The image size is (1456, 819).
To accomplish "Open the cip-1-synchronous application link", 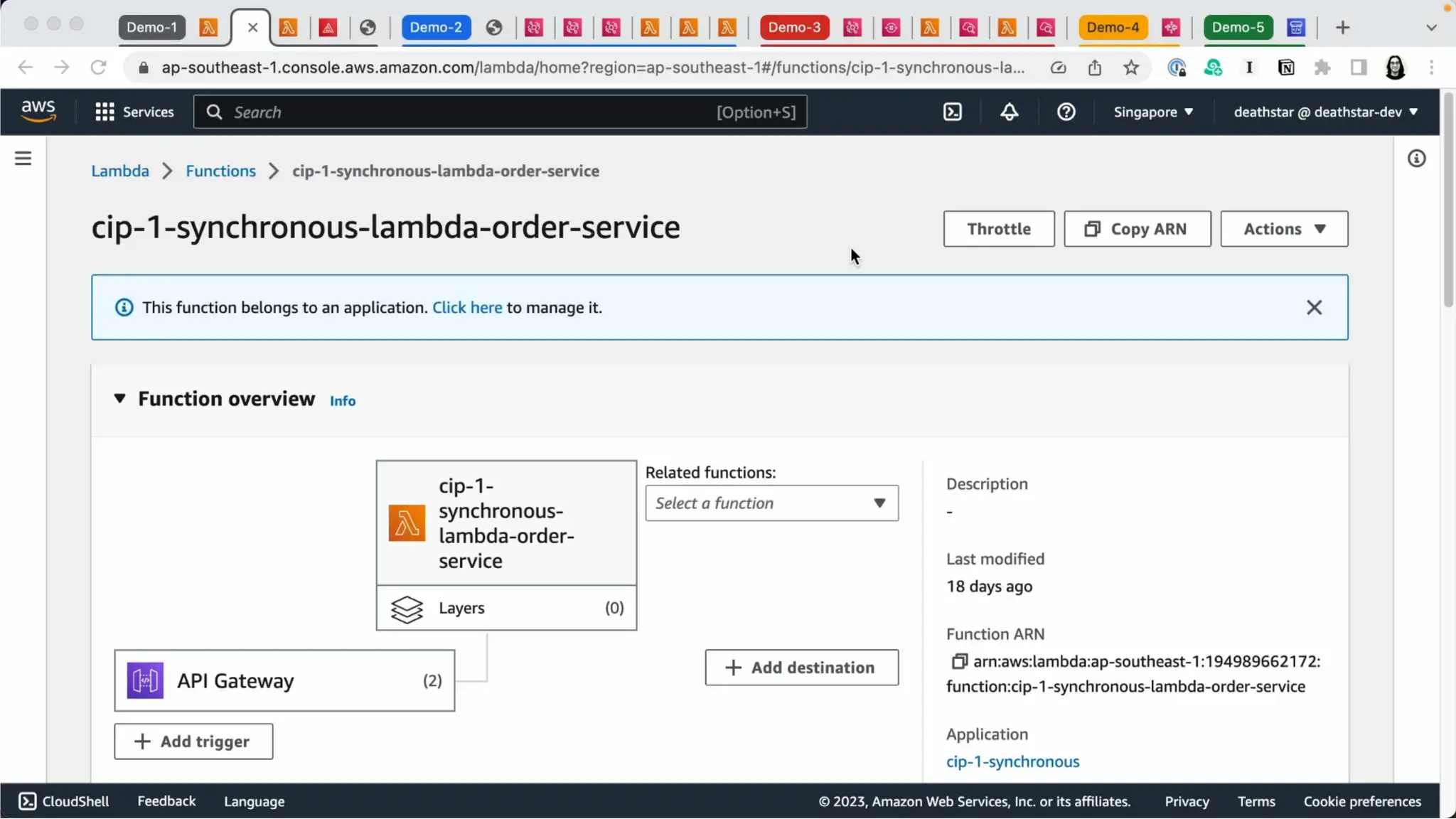I will coord(1012,761).
